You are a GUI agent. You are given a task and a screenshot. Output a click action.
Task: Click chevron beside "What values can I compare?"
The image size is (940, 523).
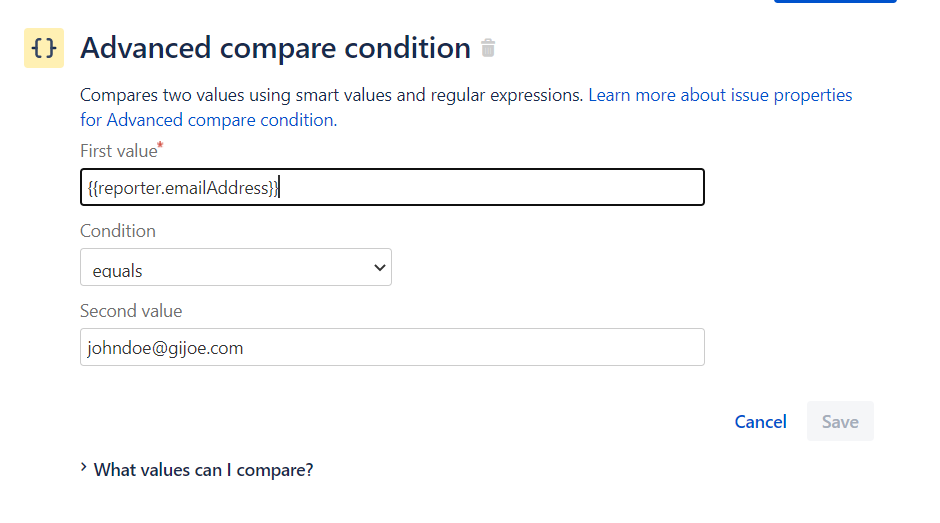click(84, 467)
